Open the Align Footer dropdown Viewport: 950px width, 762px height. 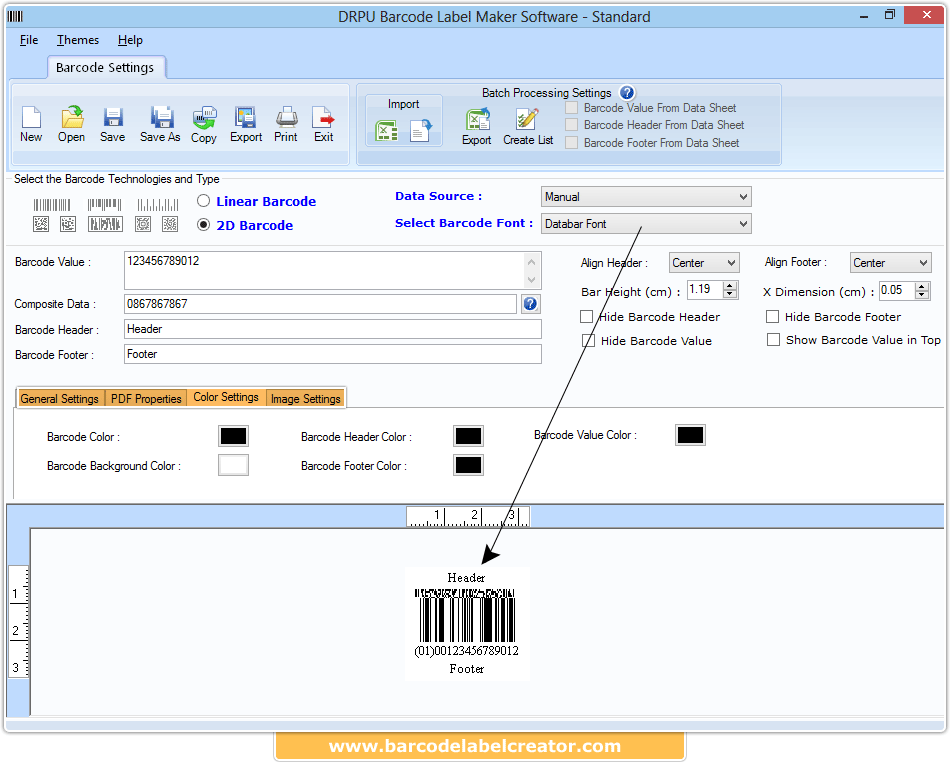pos(891,263)
